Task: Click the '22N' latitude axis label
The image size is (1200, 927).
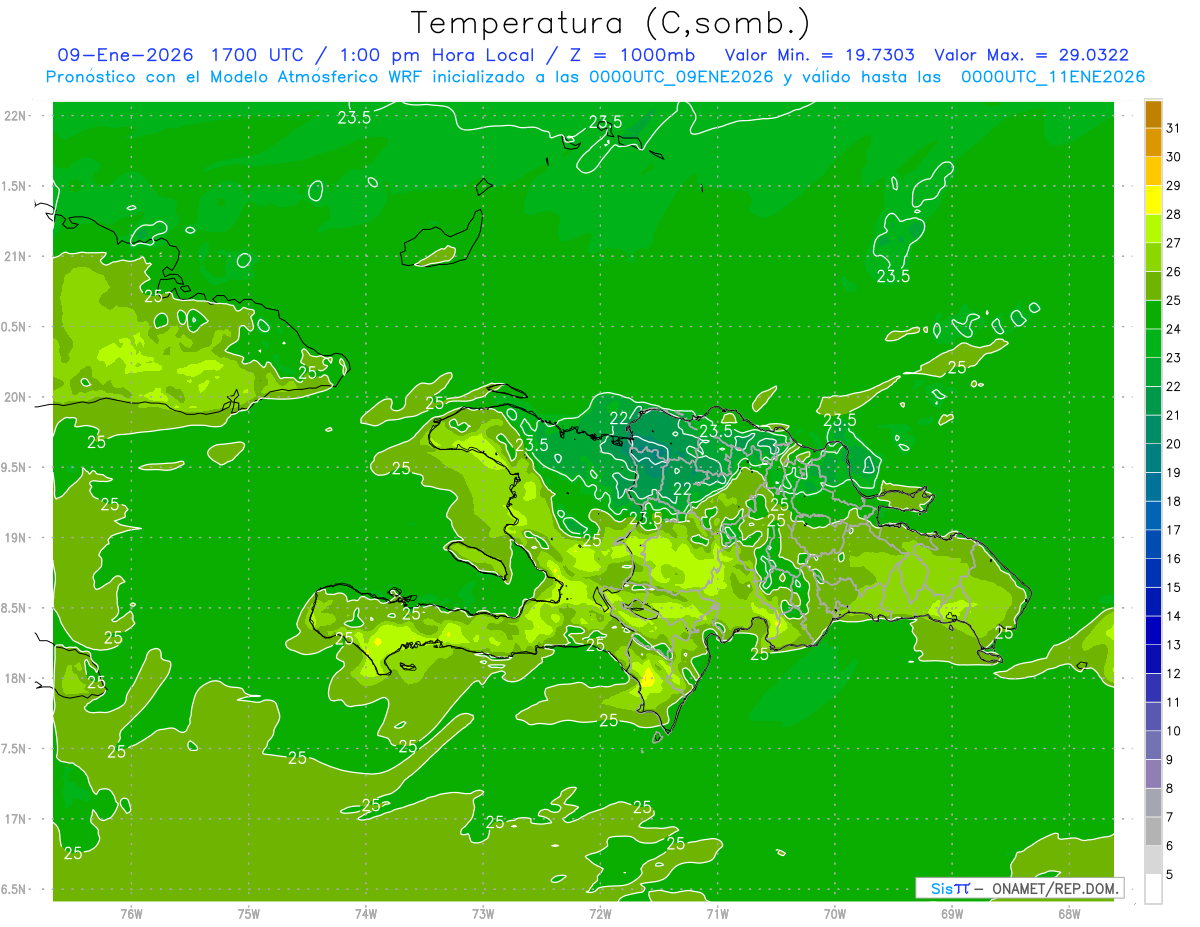Action: pyautogui.click(x=15, y=116)
